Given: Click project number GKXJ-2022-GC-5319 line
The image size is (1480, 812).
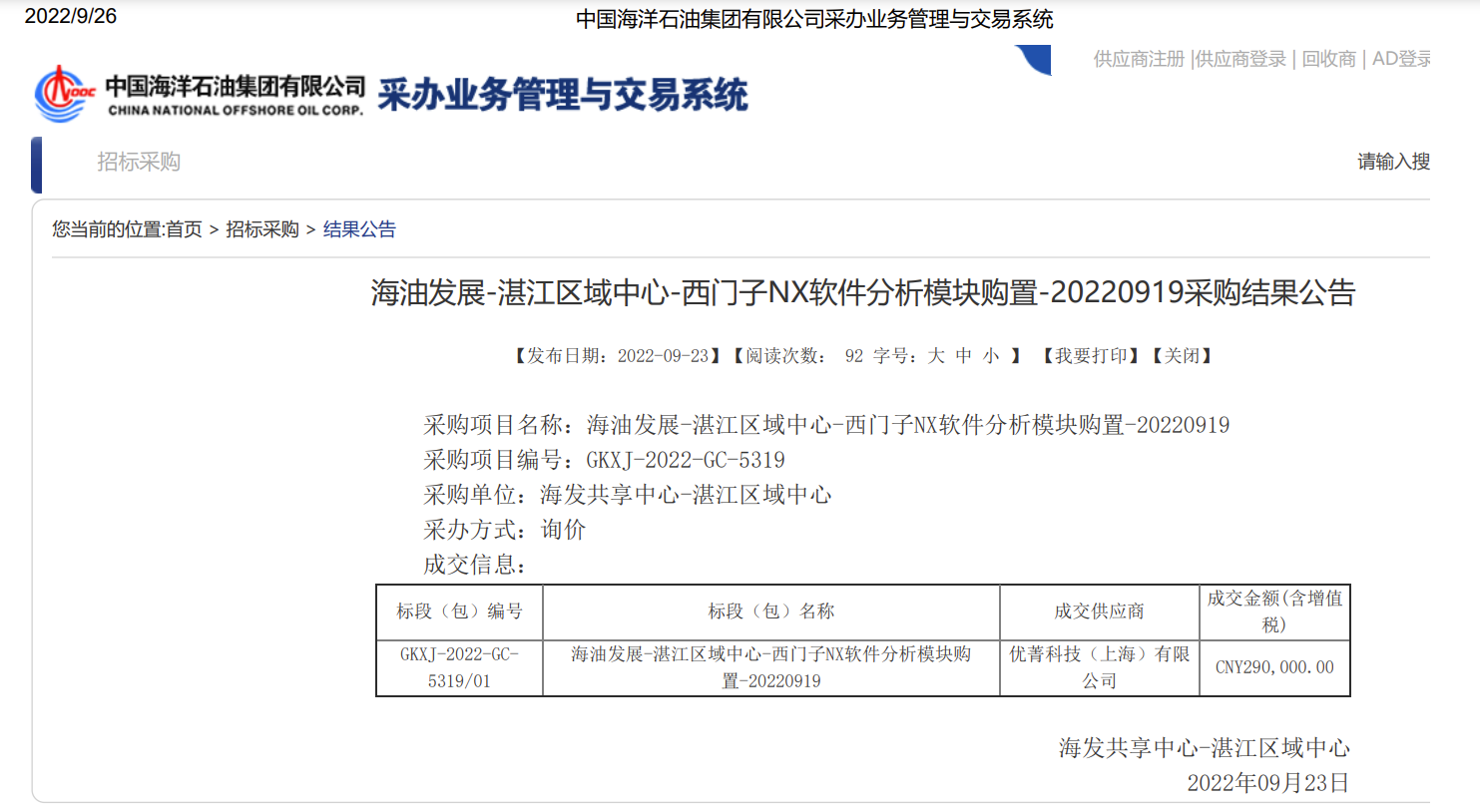Looking at the screenshot, I should [604, 460].
